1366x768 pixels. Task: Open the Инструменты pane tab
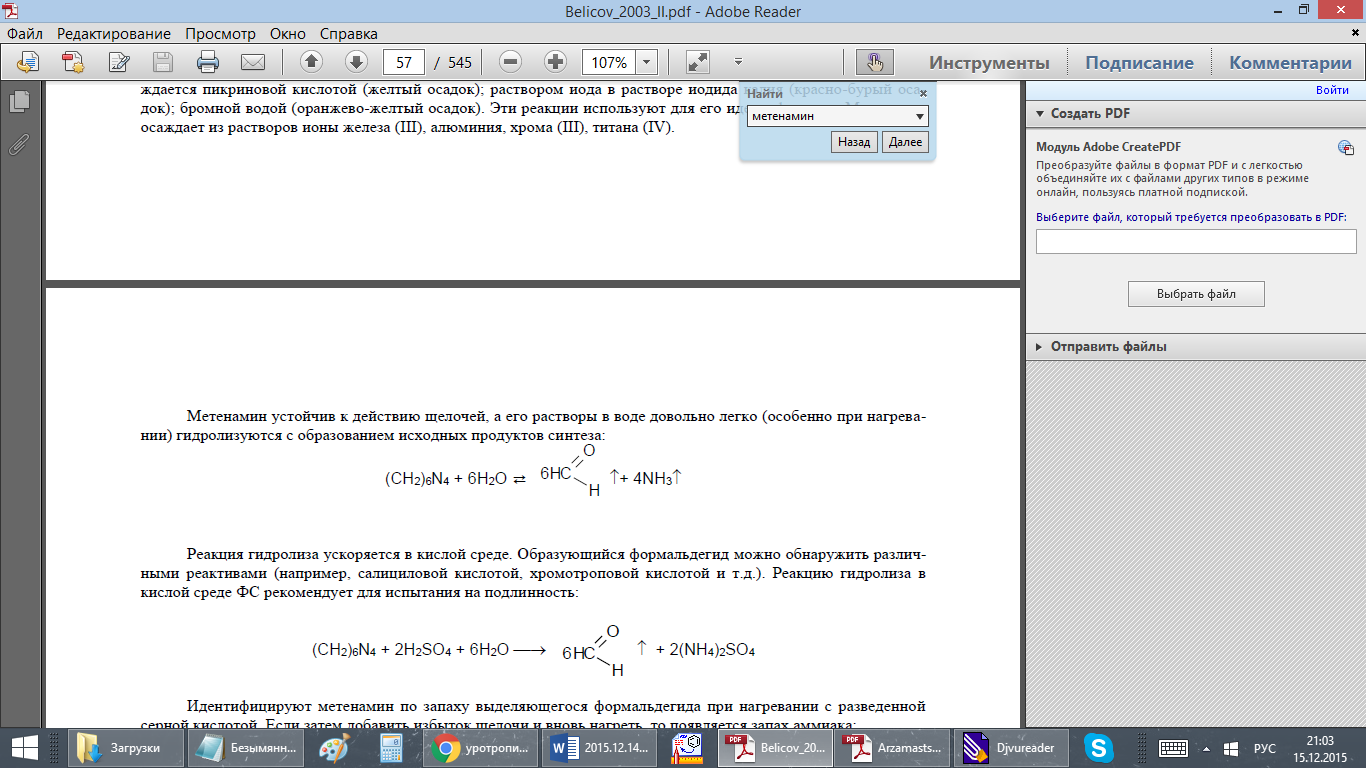pyautogui.click(x=989, y=63)
